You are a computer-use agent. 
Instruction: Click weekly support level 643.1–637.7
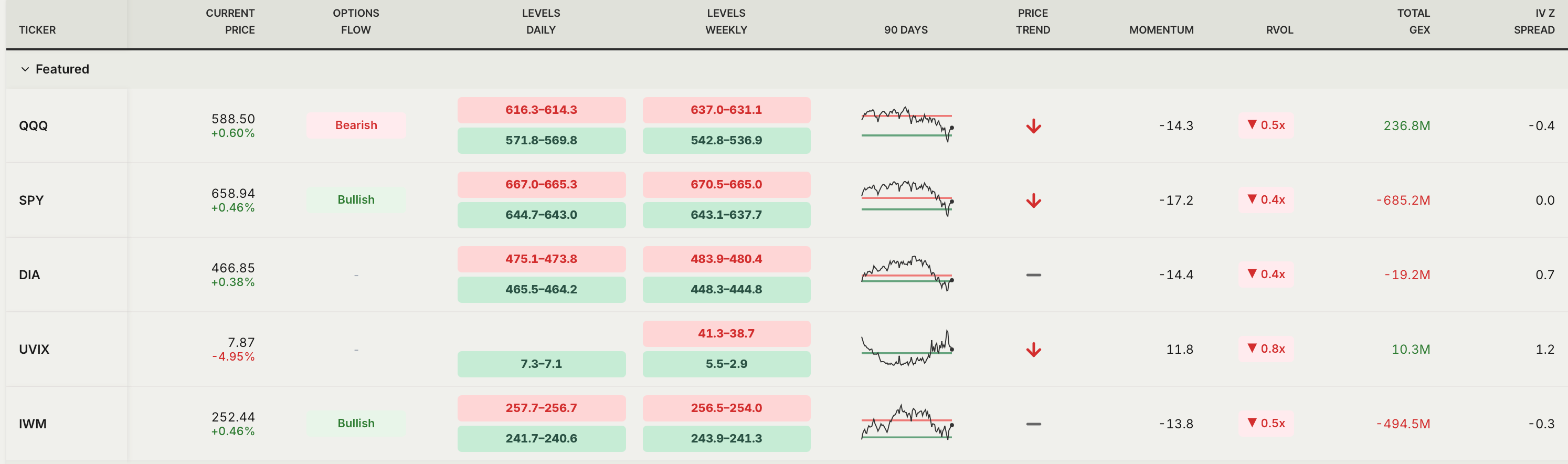(x=726, y=215)
